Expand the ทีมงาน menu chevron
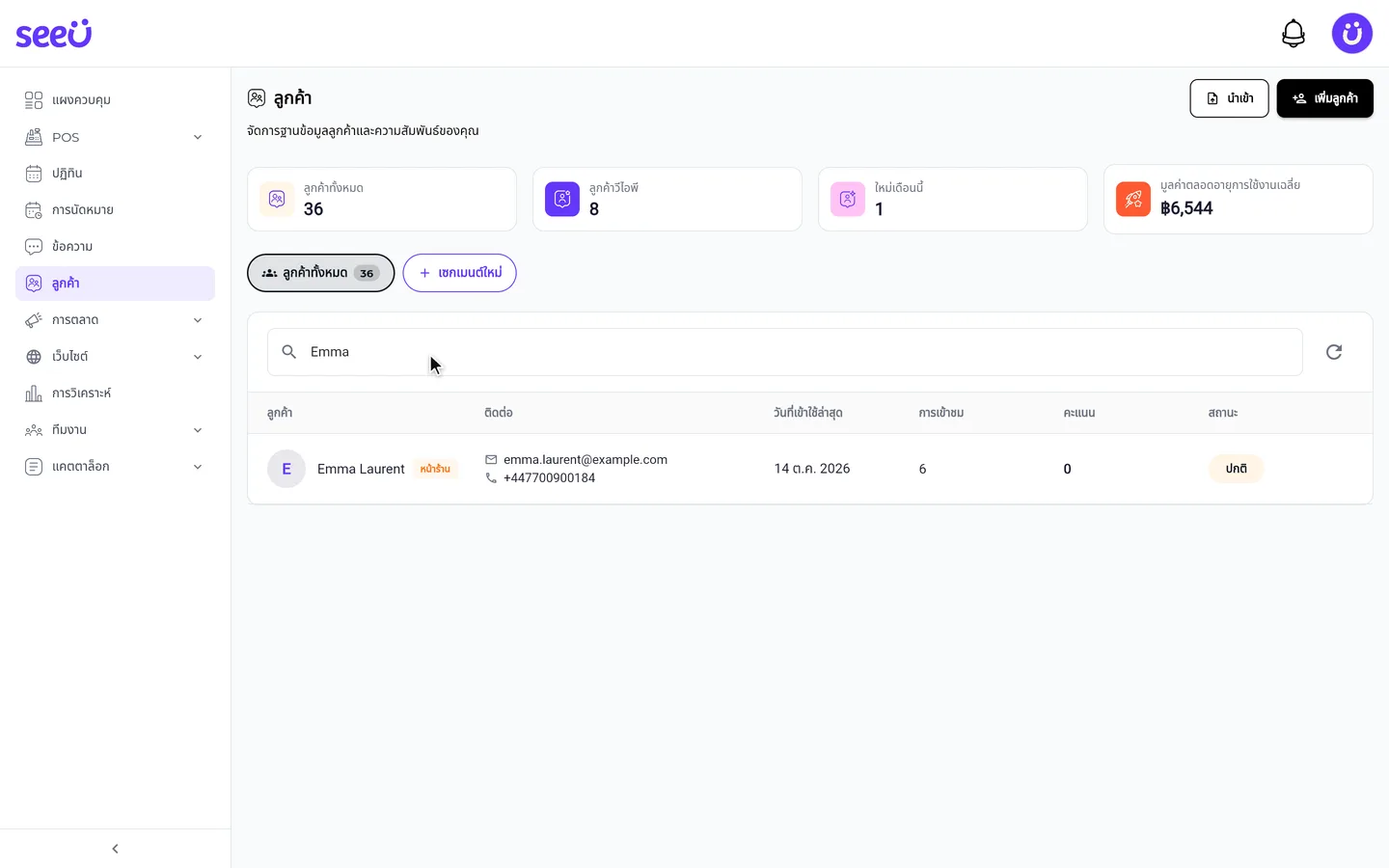This screenshot has width=1389, height=868. point(198,430)
